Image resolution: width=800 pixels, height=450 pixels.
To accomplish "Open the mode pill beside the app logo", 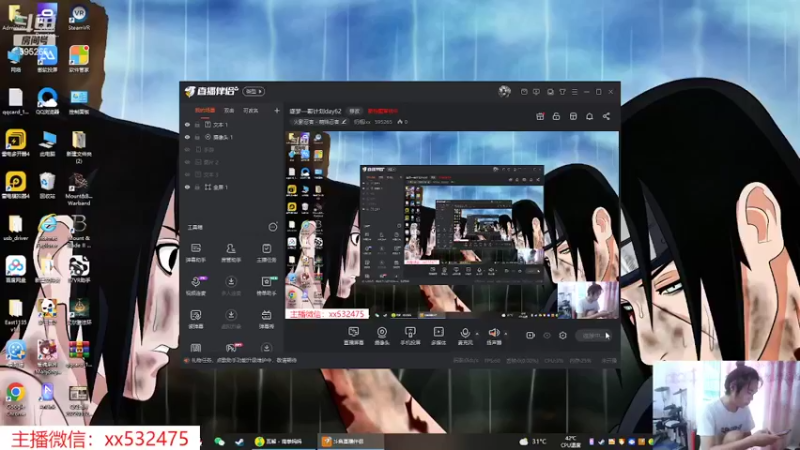I will click(x=254, y=91).
